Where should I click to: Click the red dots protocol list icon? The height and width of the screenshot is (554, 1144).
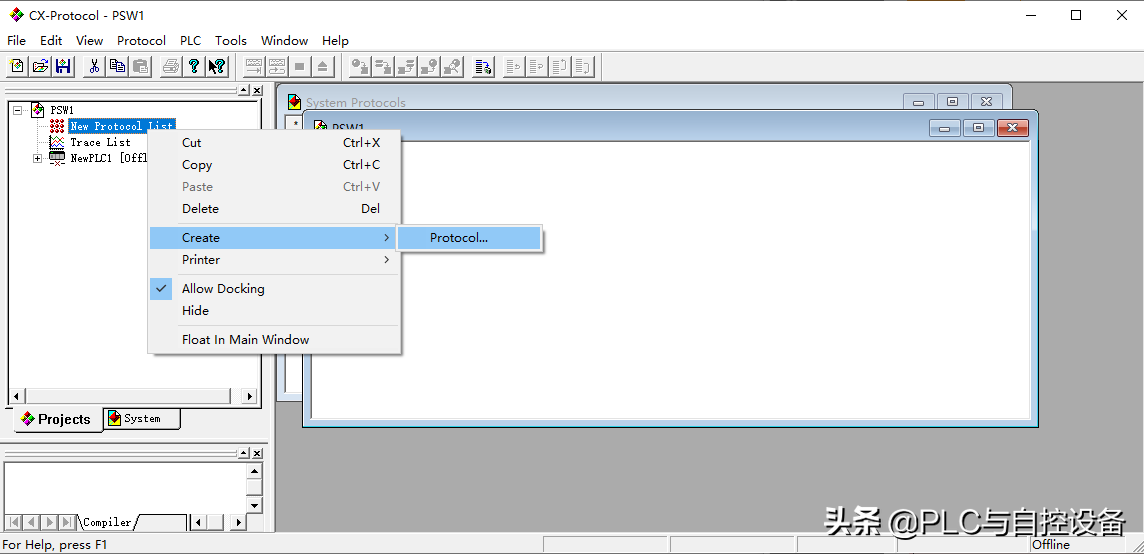point(56,126)
